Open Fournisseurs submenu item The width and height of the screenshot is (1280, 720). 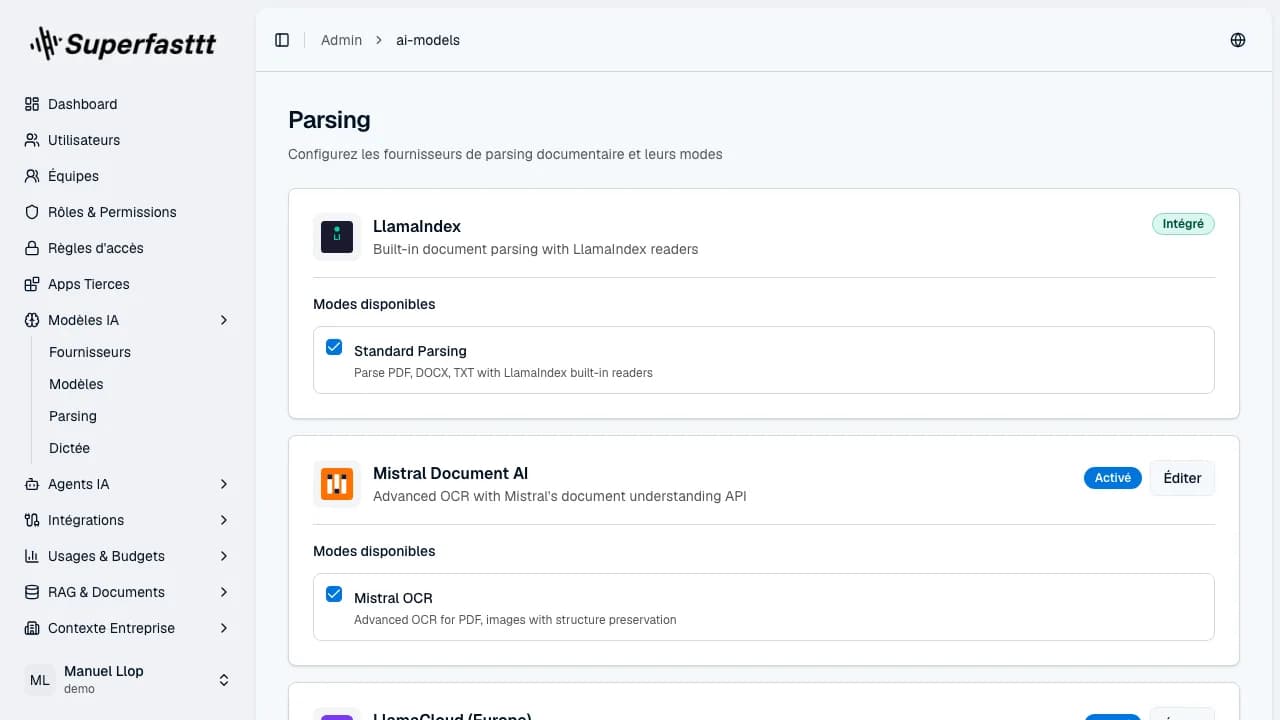coord(90,352)
